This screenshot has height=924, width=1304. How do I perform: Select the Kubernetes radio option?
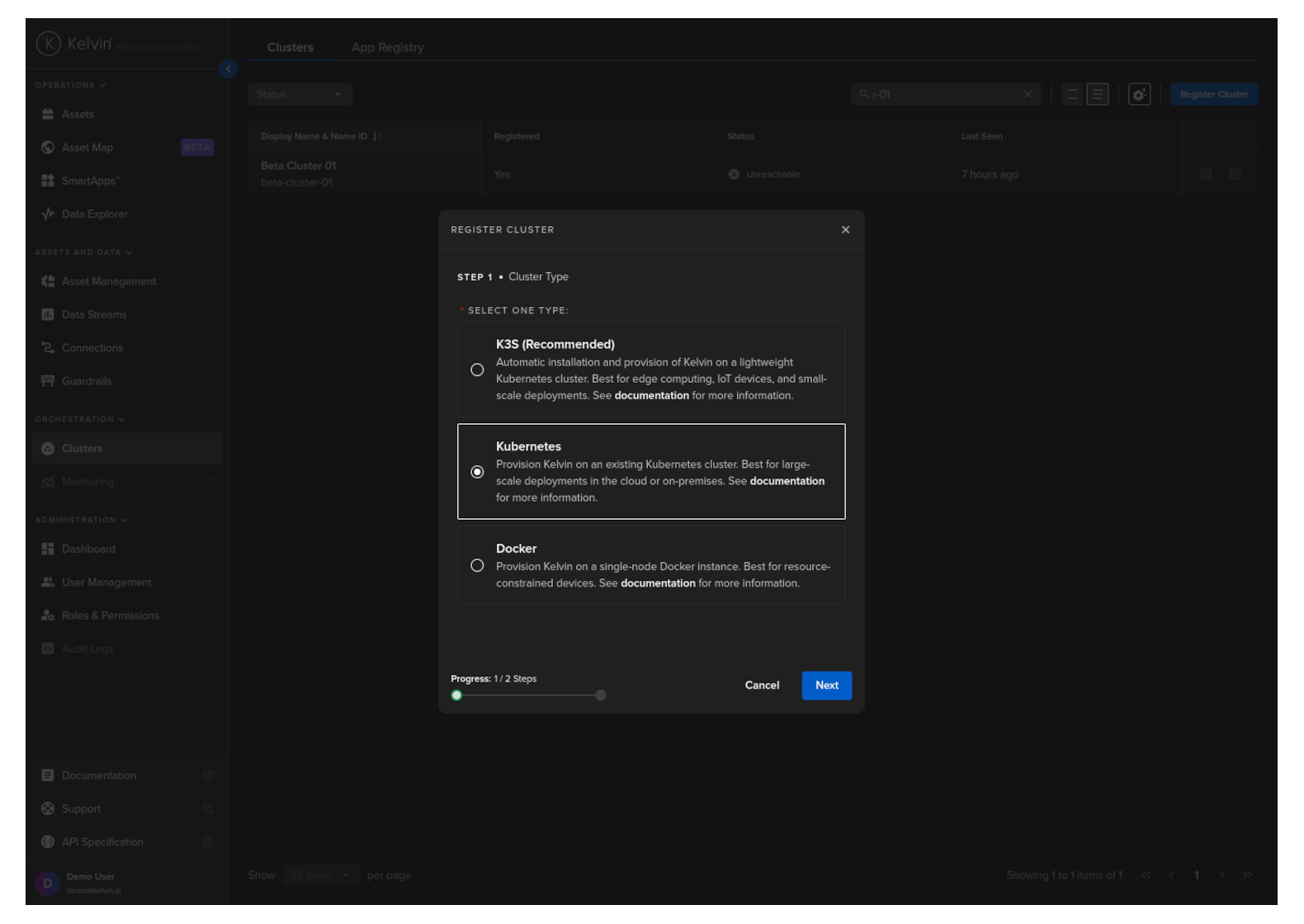[x=477, y=472]
